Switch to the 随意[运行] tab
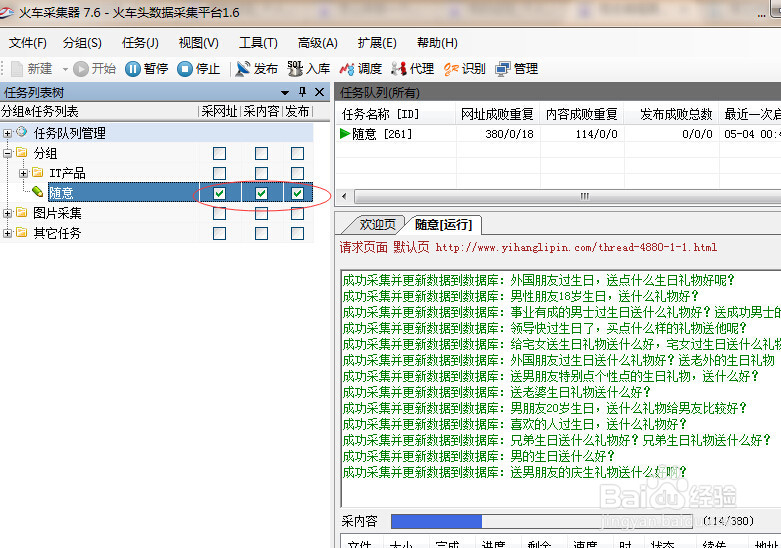This screenshot has height=548, width=781. click(443, 225)
